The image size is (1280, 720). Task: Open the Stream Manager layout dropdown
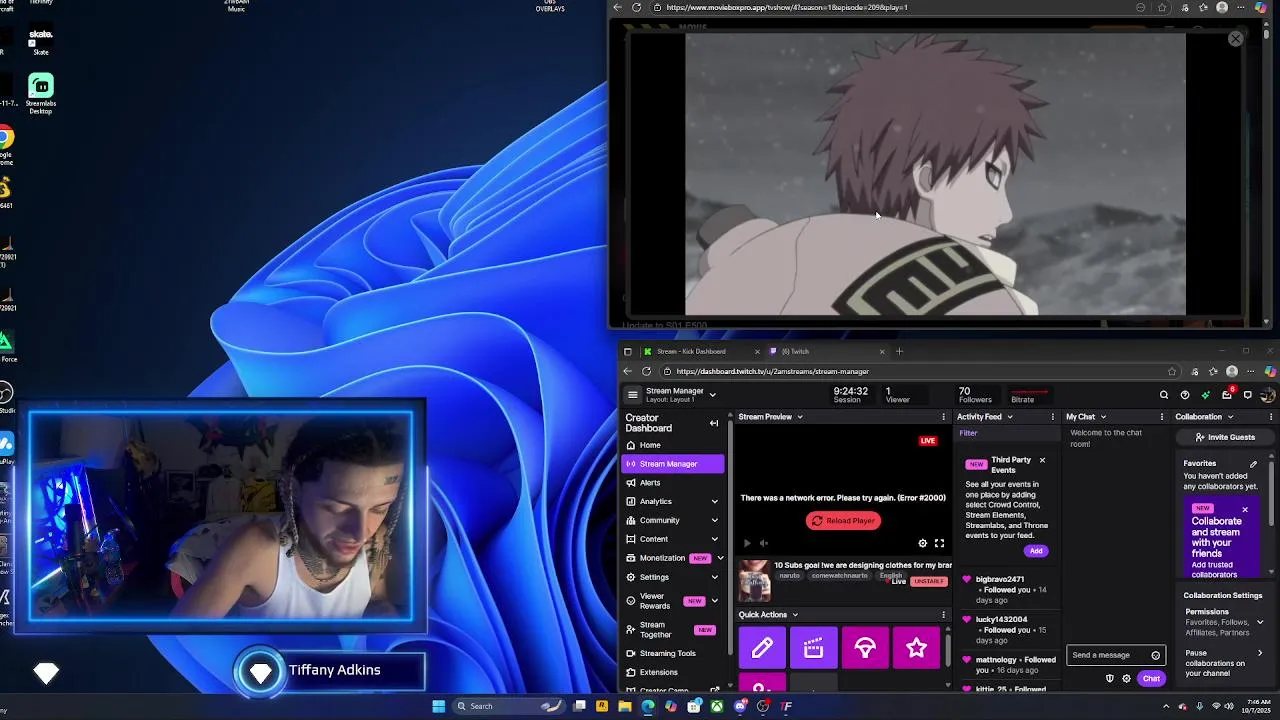(x=713, y=395)
